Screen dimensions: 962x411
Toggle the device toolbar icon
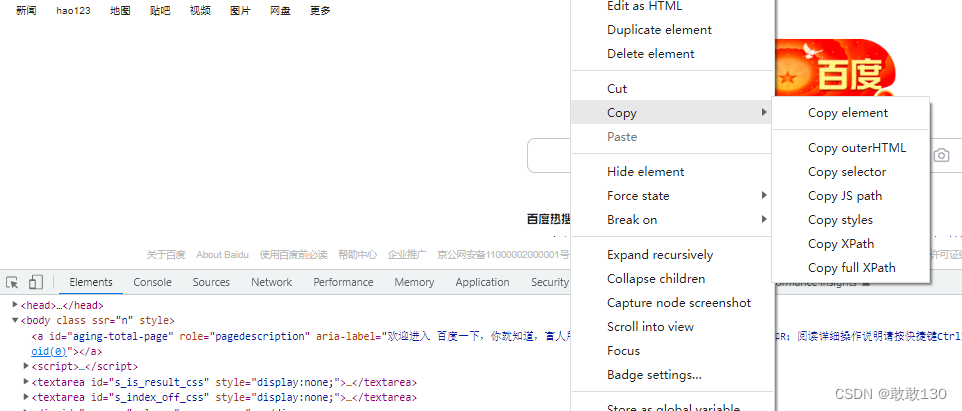36,282
